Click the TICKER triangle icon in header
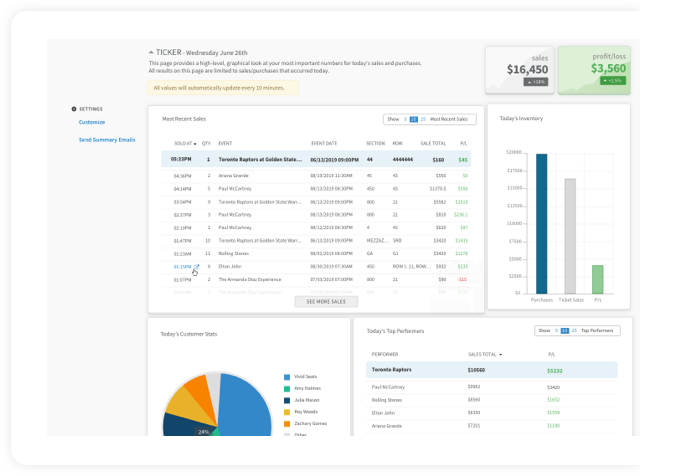 point(150,52)
